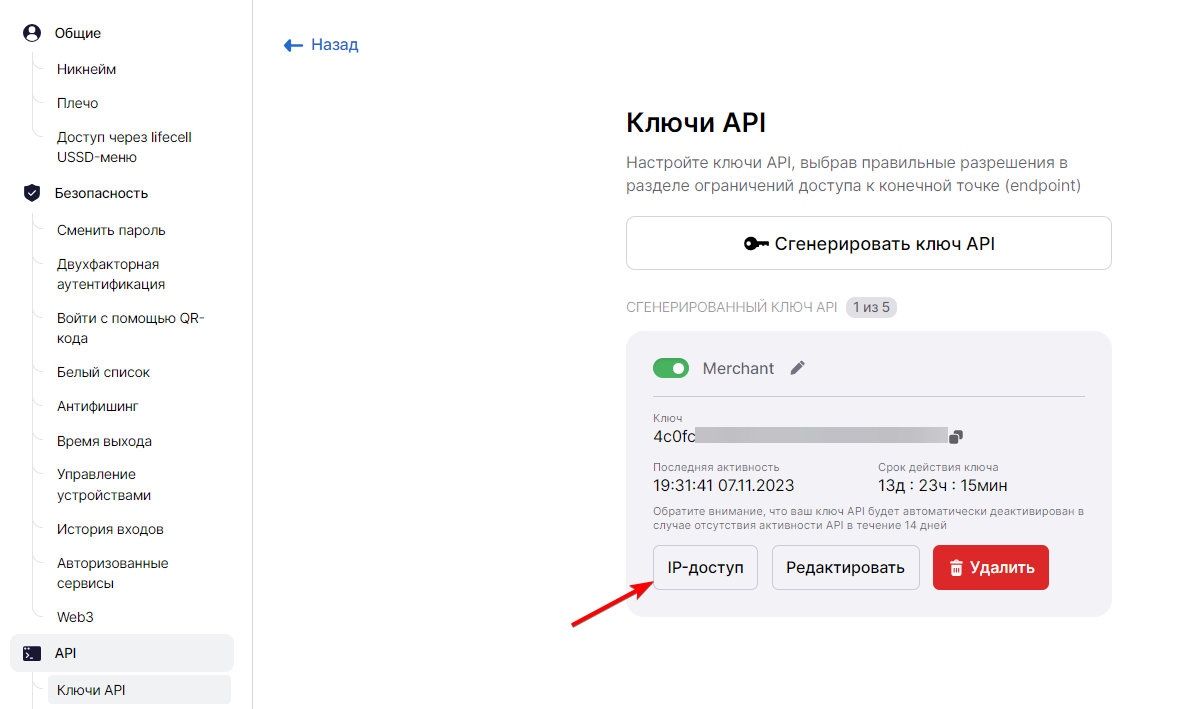1184x709 pixels.
Task: Open Никнейм in the sidebar
Action: coord(87,69)
